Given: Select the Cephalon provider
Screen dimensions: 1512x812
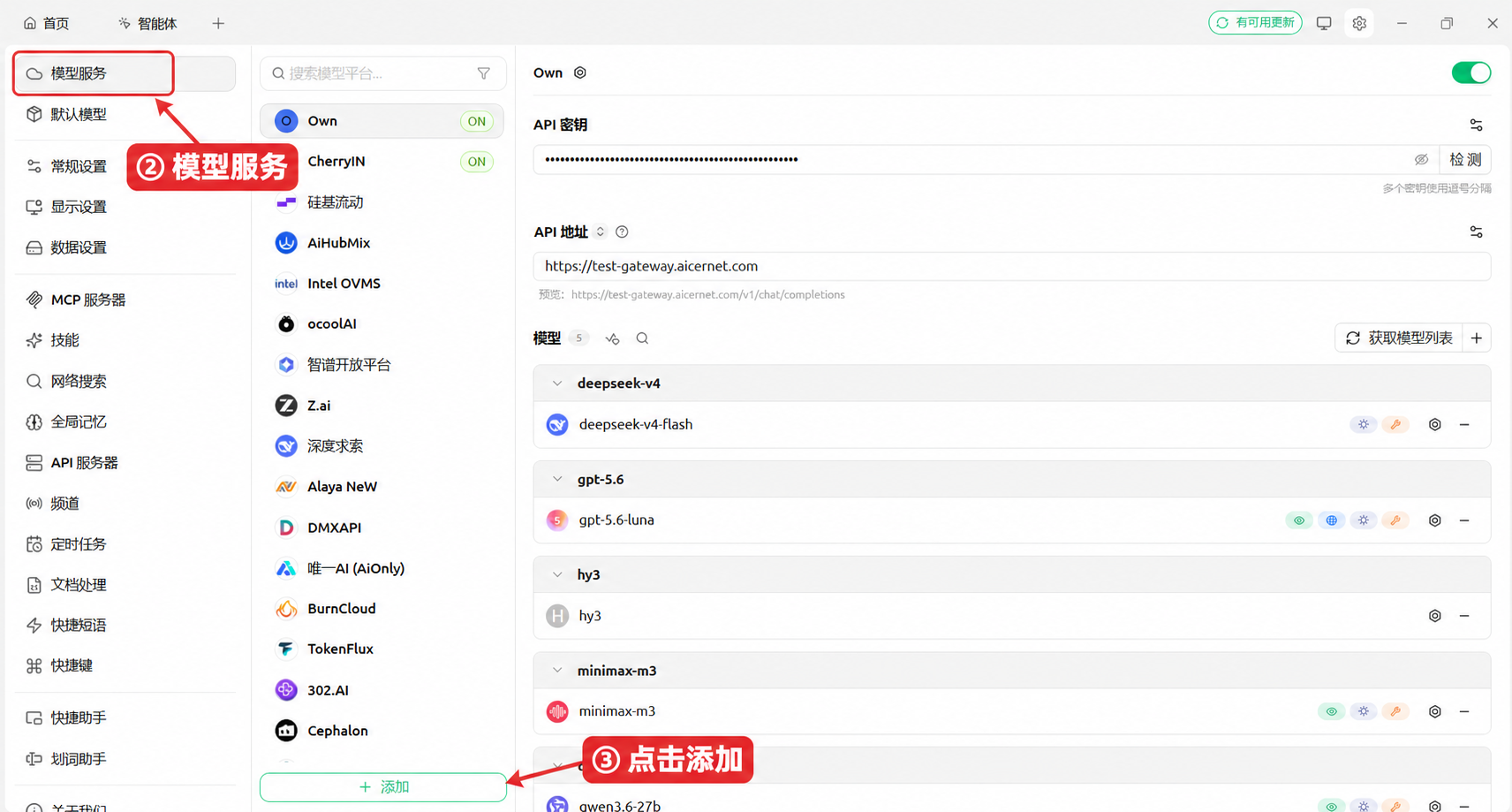Looking at the screenshot, I should 382,731.
